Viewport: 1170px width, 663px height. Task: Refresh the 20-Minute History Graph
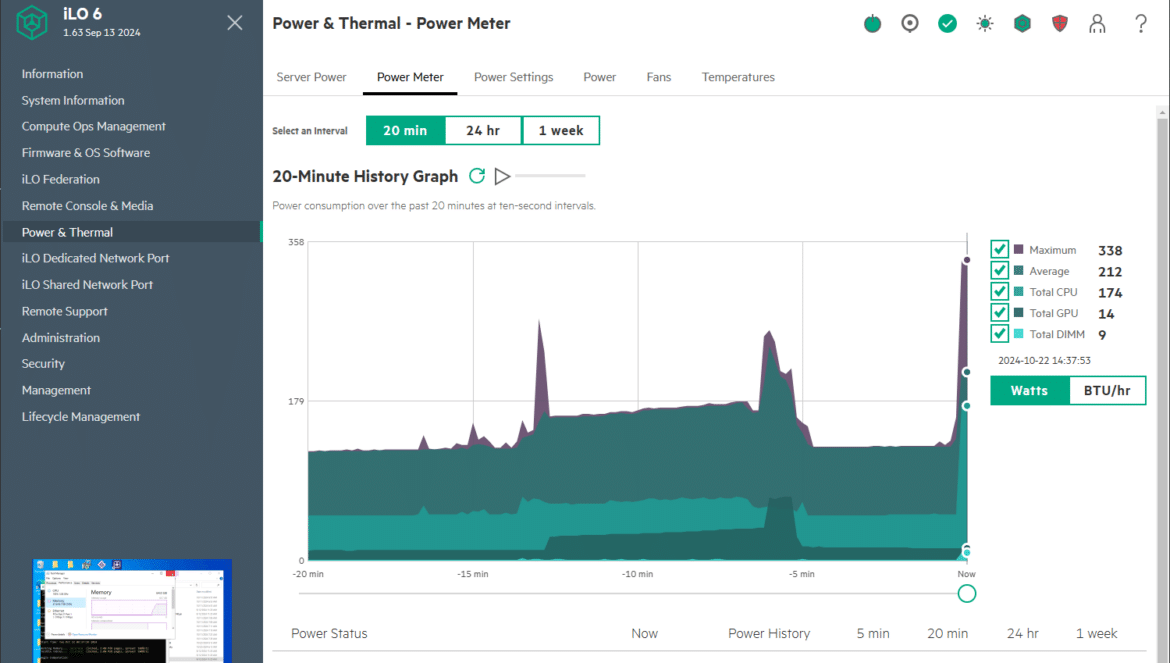tap(477, 176)
